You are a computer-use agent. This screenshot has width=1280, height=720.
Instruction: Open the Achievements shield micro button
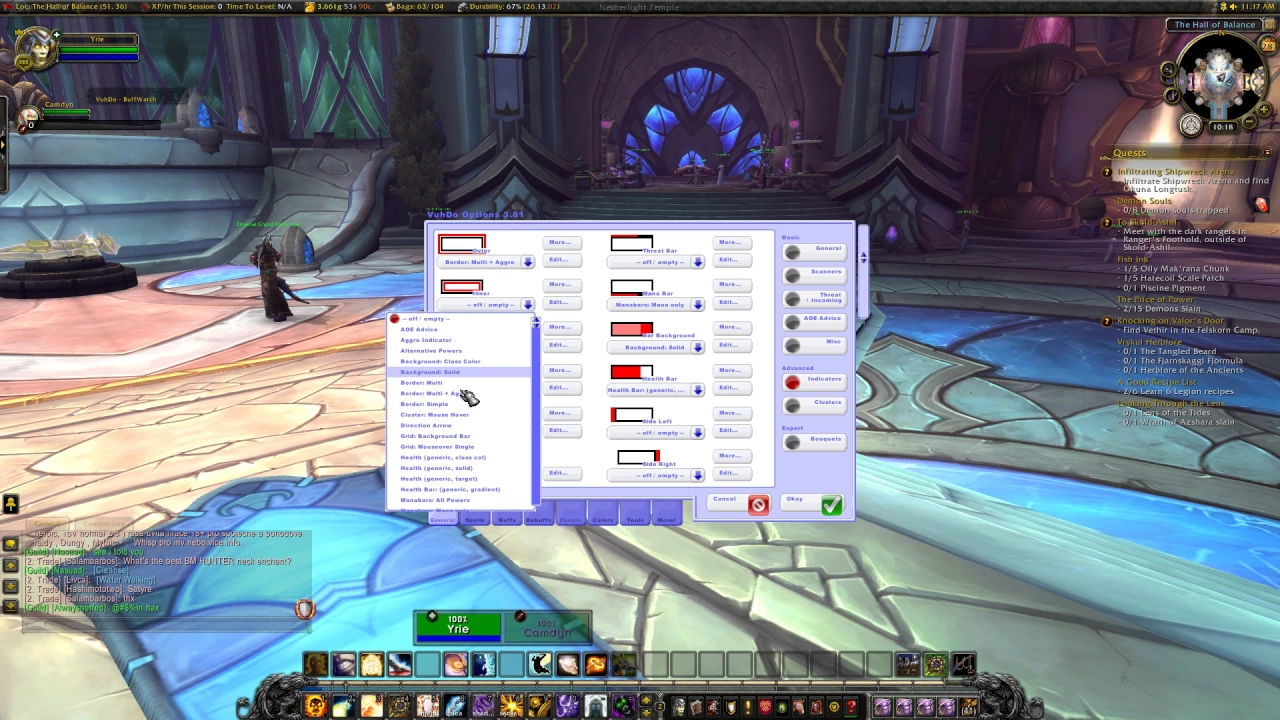731,706
